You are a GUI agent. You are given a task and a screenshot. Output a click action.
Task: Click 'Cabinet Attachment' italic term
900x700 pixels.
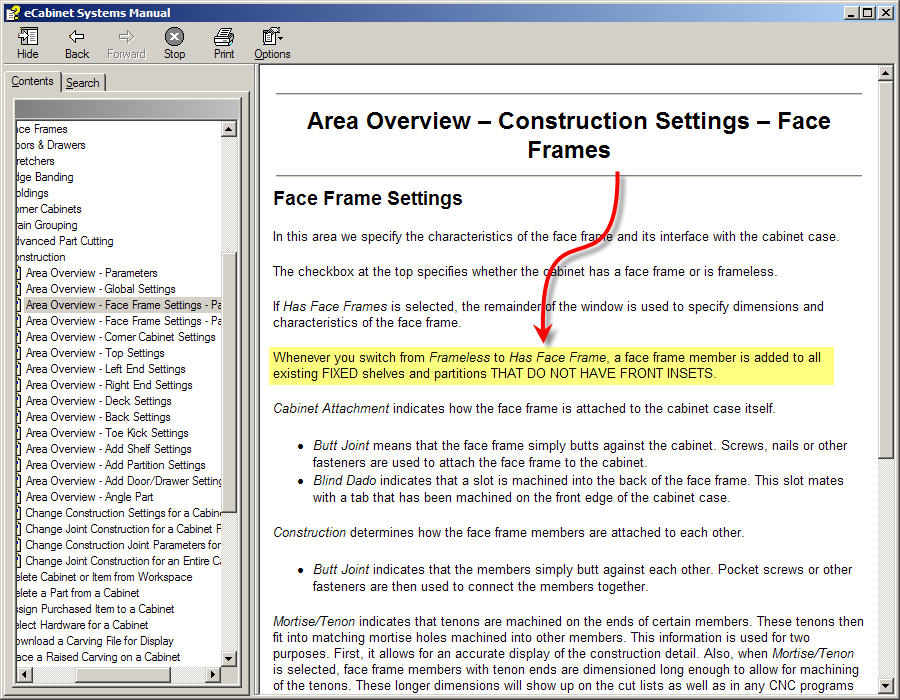[x=331, y=409]
